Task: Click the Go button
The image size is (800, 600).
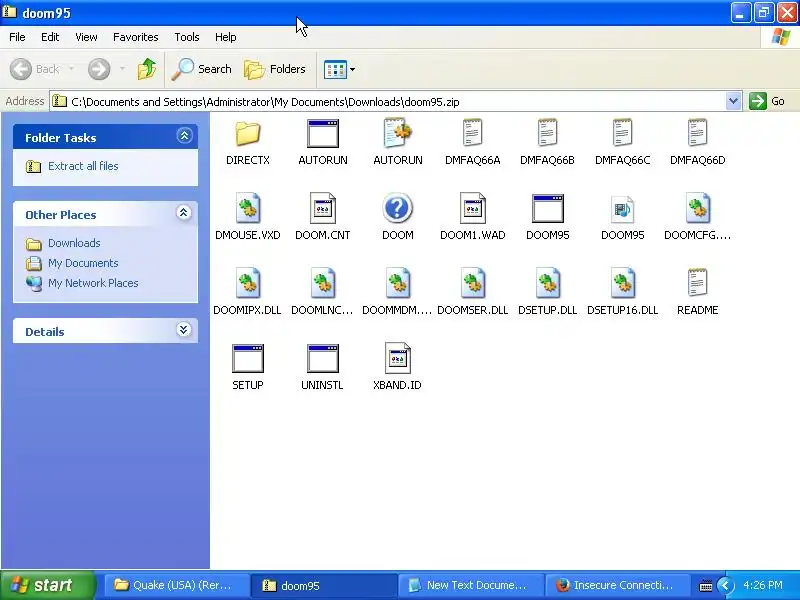Action: (x=767, y=101)
